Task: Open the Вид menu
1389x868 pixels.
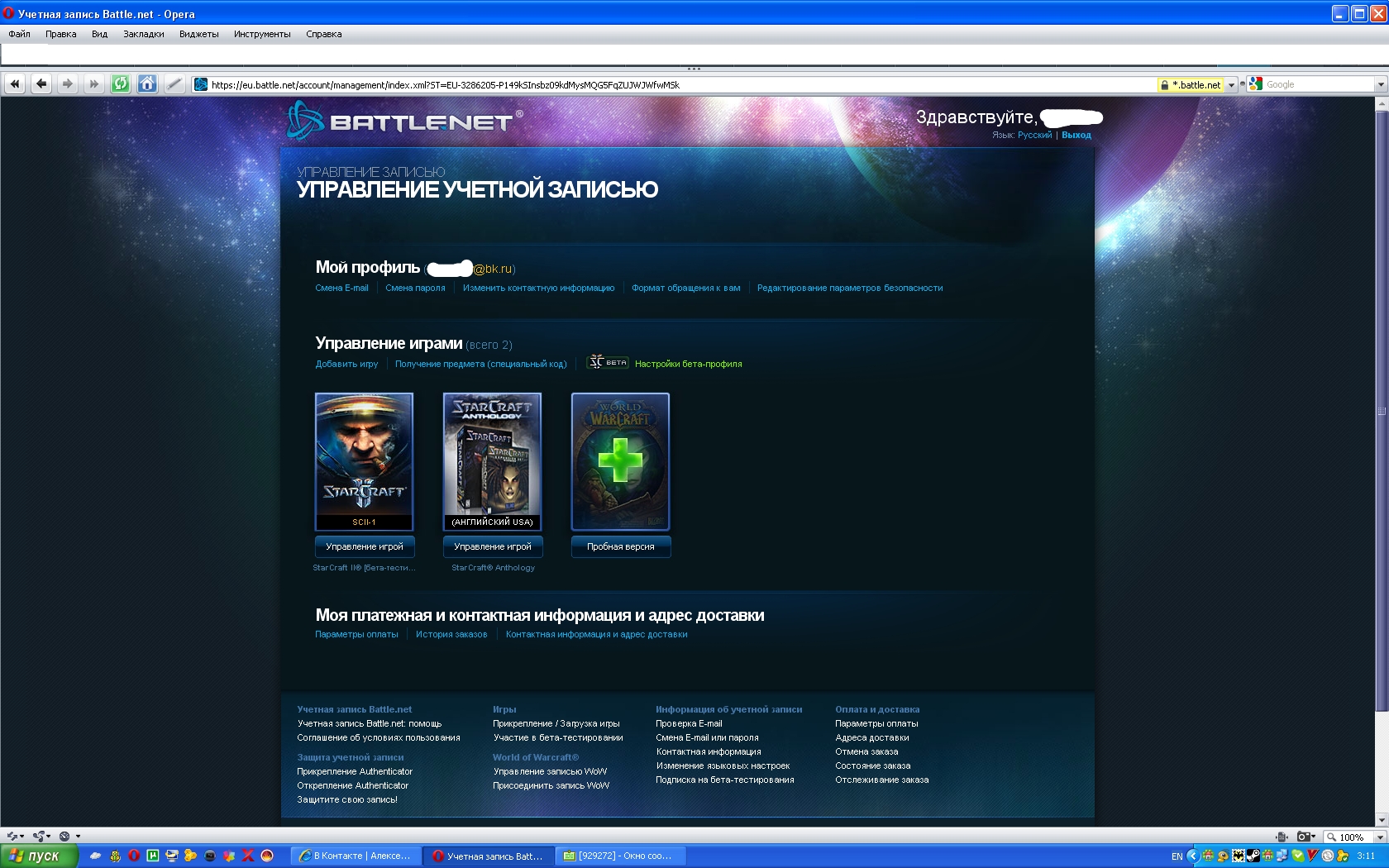Action: [x=100, y=34]
